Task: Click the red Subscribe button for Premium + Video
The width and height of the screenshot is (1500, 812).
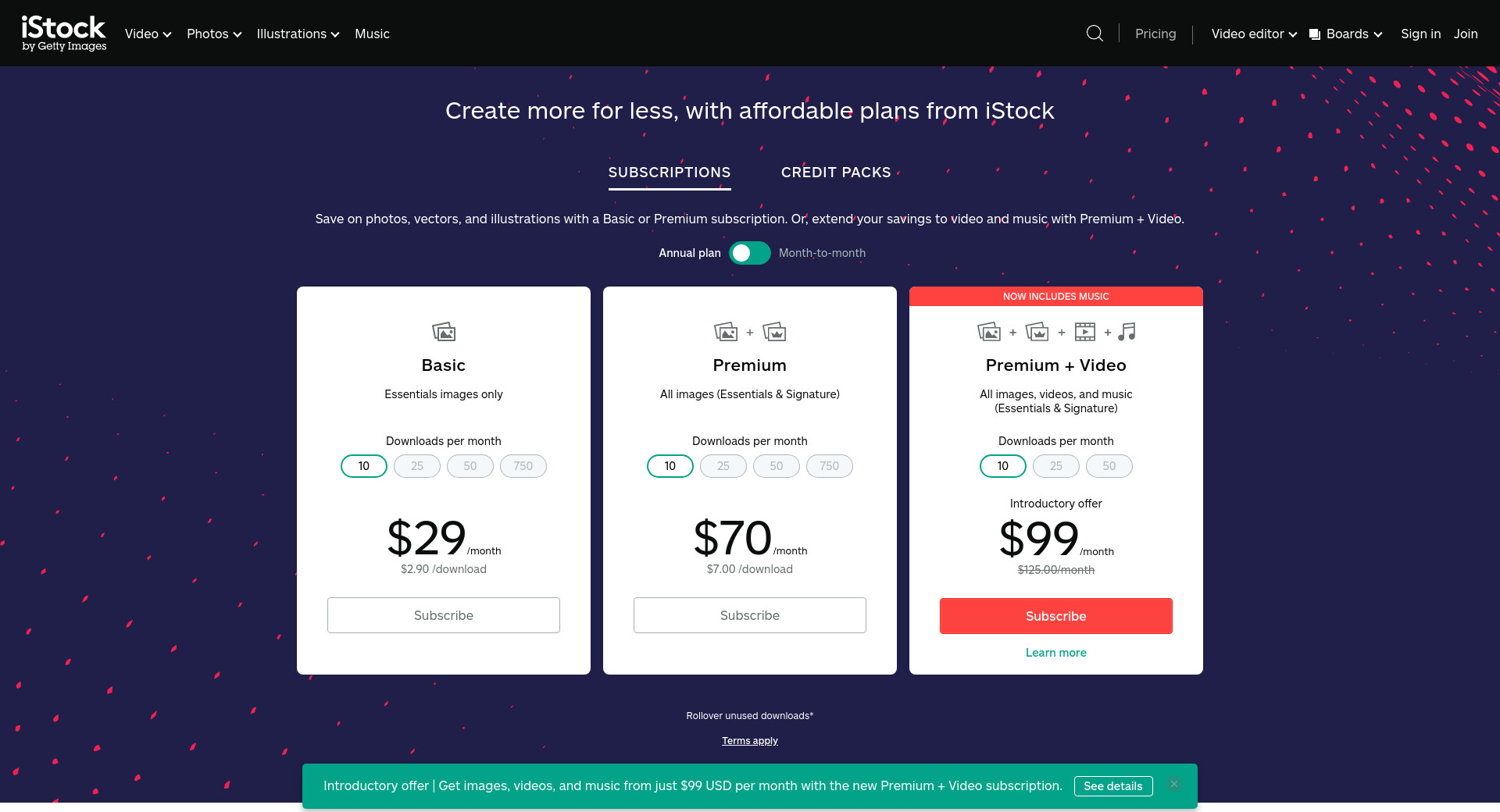Action: coord(1055,616)
